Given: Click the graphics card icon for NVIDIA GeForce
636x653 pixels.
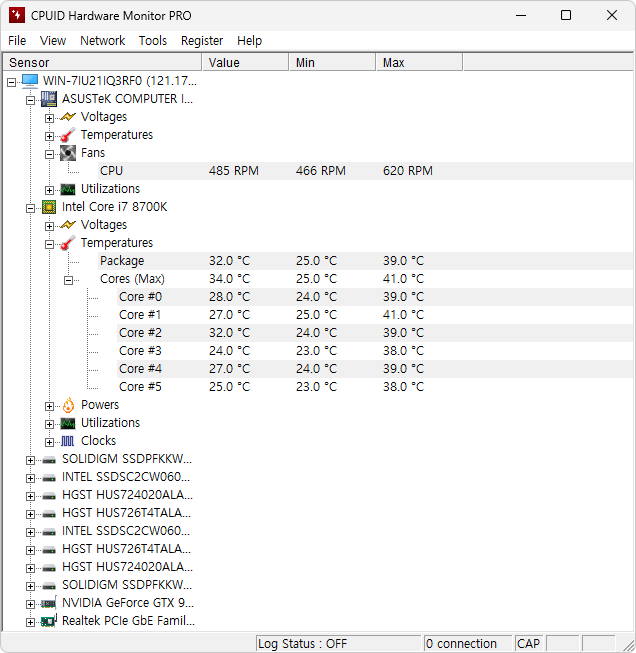Looking at the screenshot, I should (49, 603).
